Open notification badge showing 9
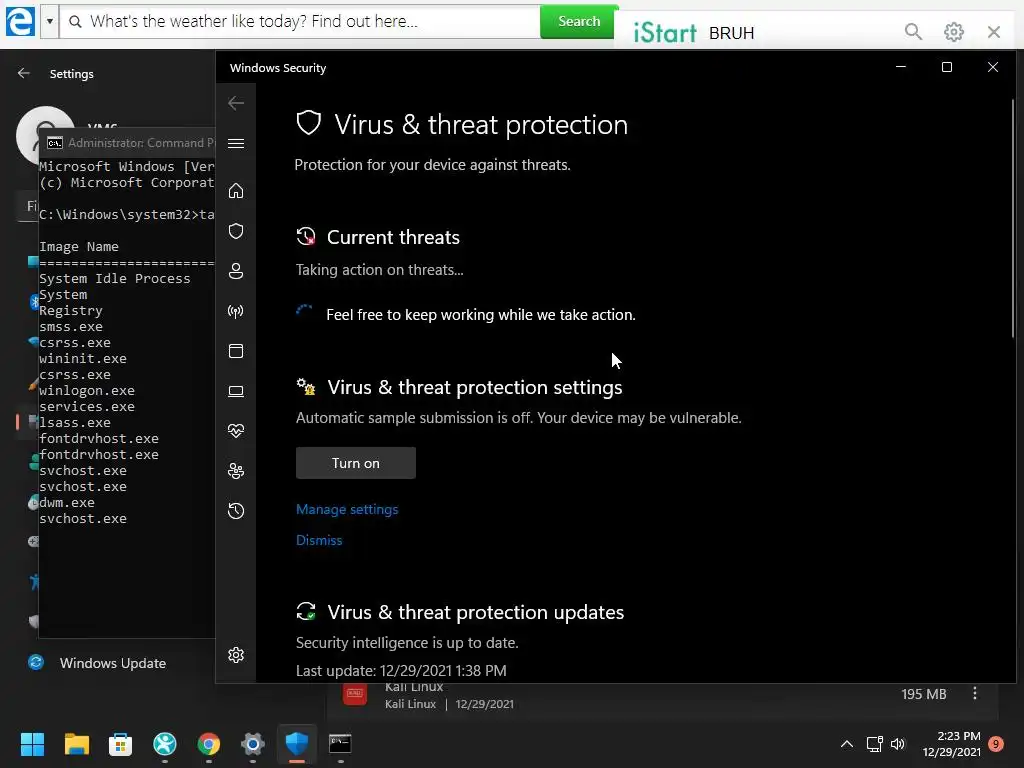The image size is (1024, 768). (x=996, y=744)
